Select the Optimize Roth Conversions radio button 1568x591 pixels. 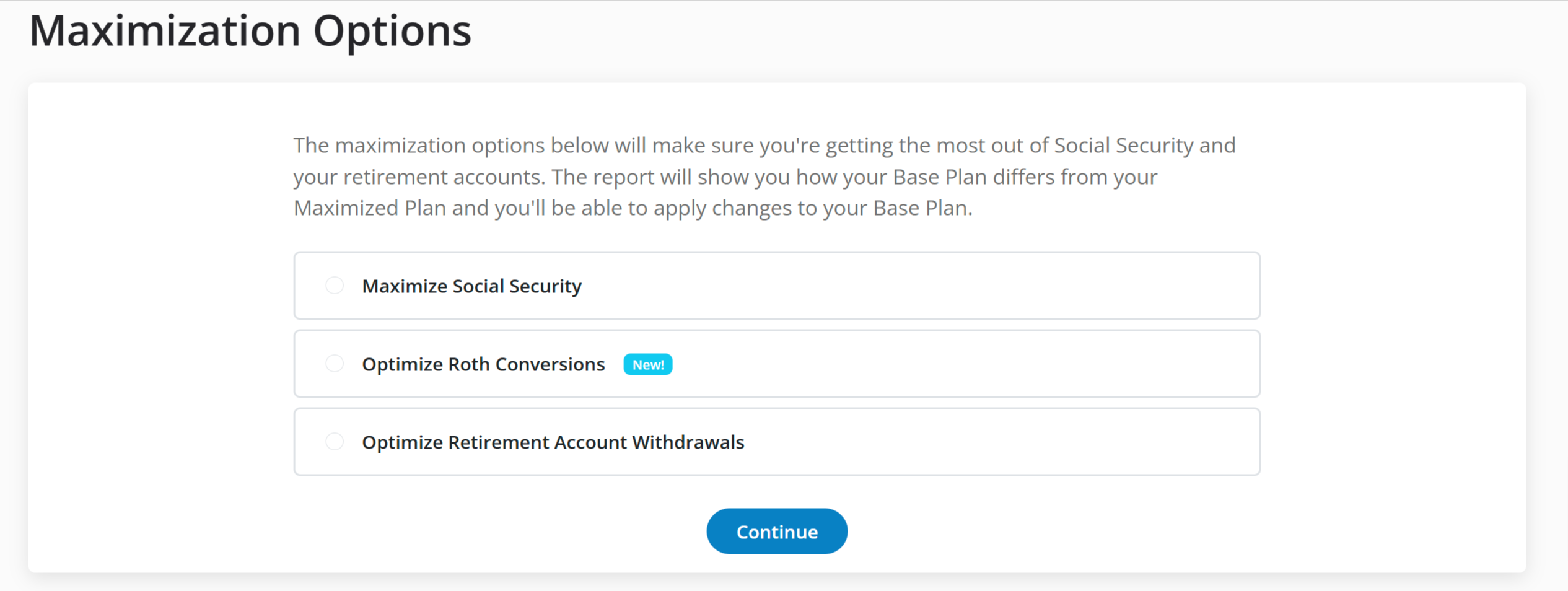click(x=335, y=364)
